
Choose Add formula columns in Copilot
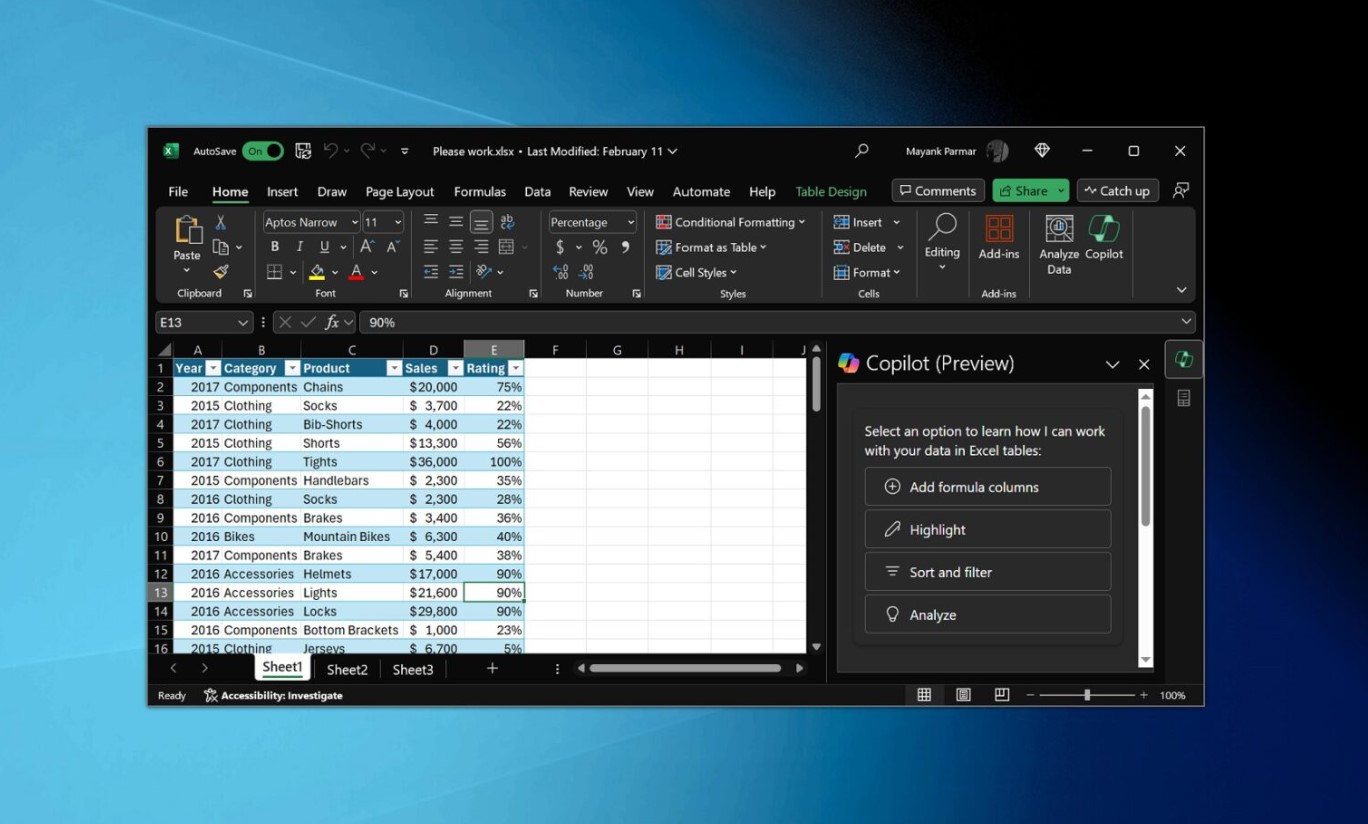987,487
